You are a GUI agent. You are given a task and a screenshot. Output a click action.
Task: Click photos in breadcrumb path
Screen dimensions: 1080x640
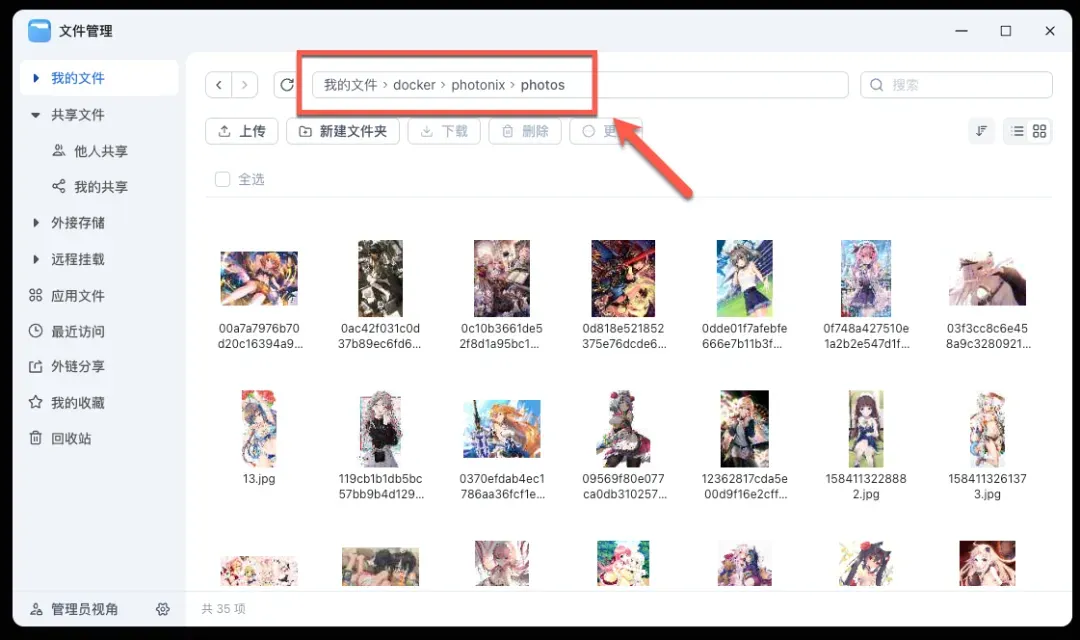click(x=542, y=85)
